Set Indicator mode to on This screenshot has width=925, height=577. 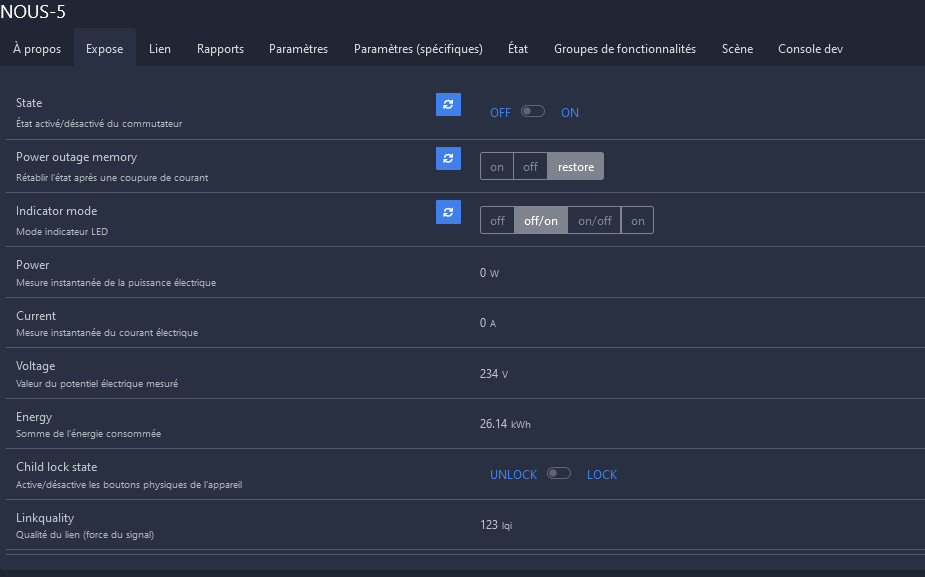tap(638, 221)
